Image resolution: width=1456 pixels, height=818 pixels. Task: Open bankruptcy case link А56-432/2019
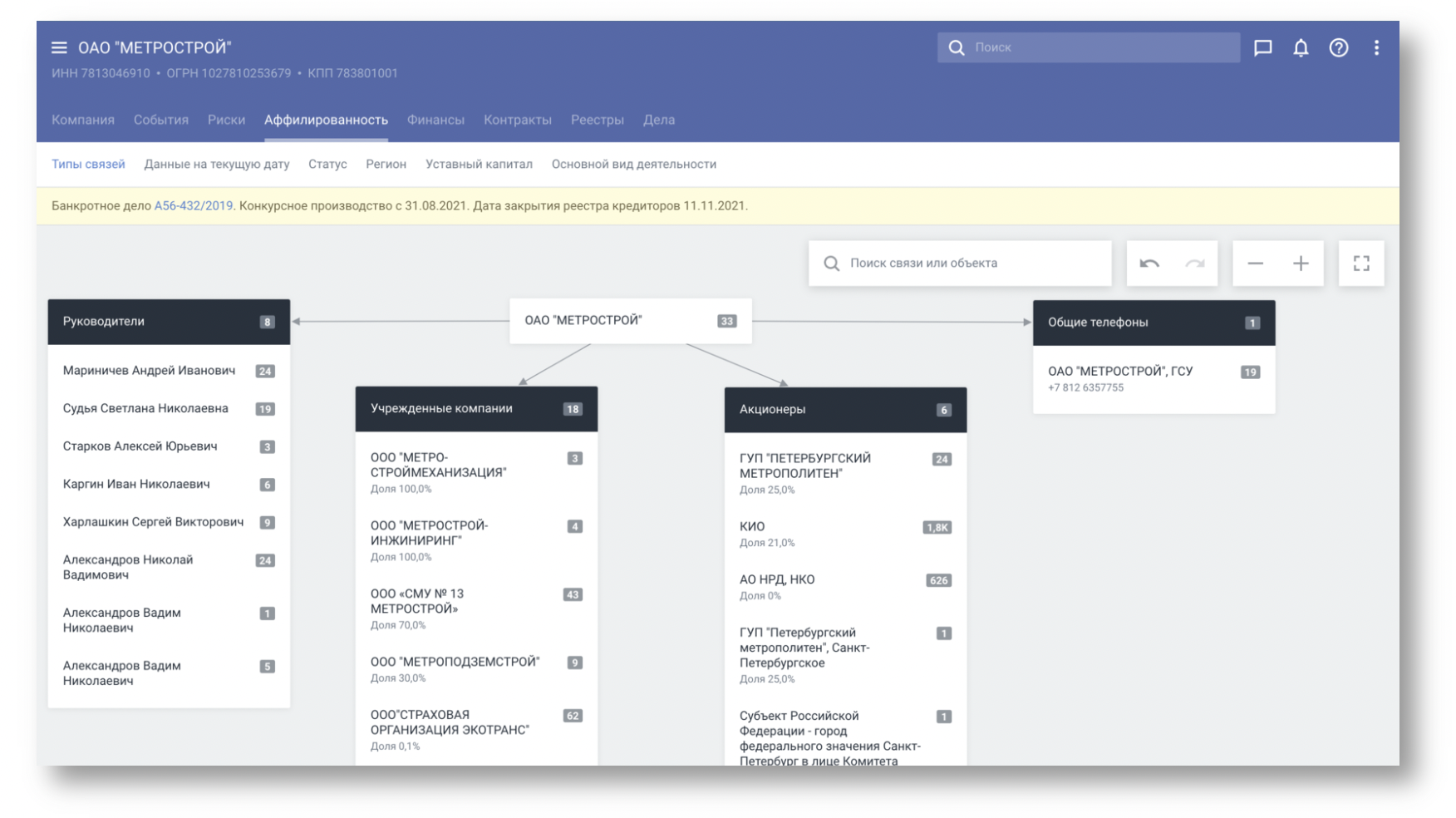[x=194, y=205]
